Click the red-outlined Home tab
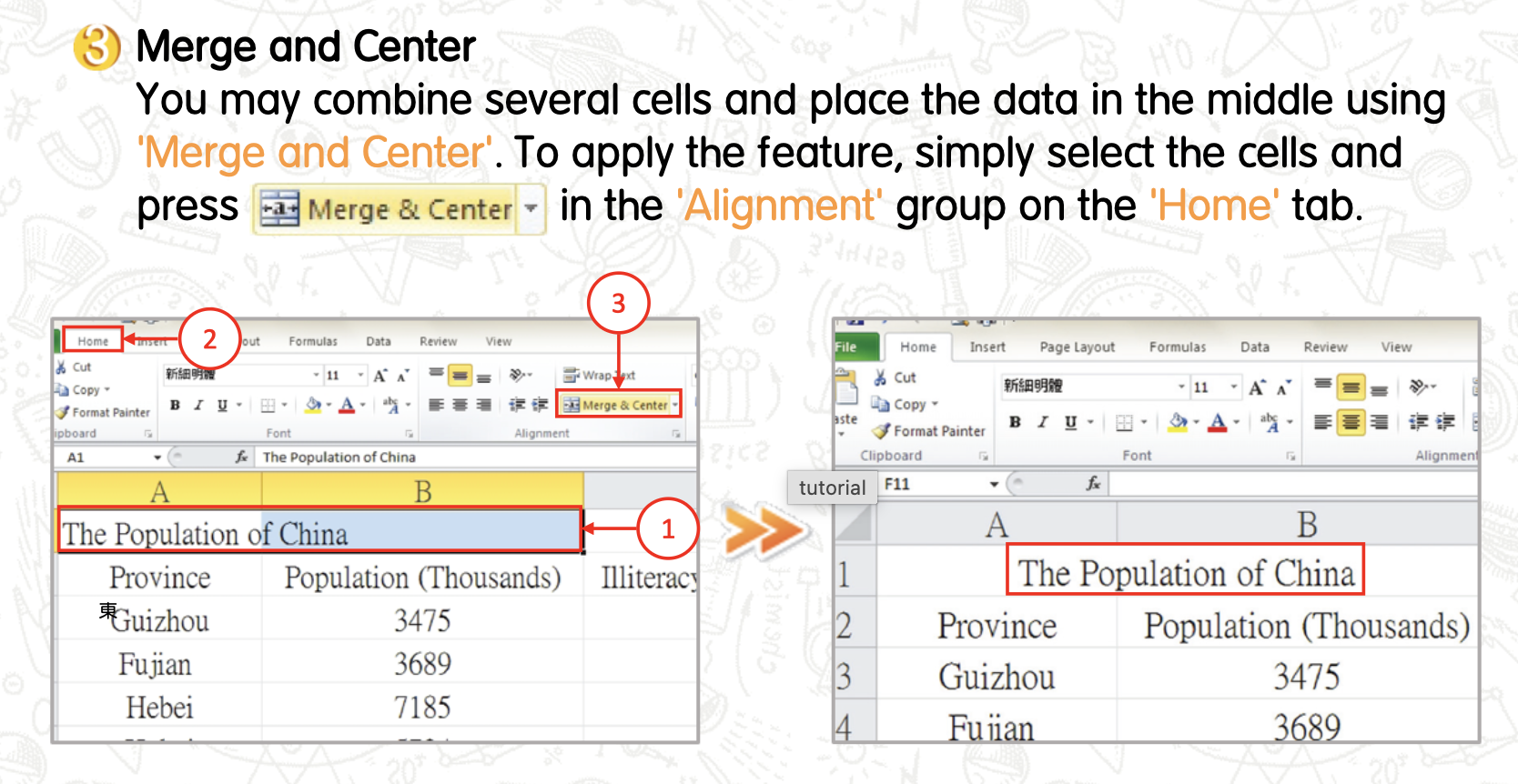1518x784 pixels. coord(93,341)
